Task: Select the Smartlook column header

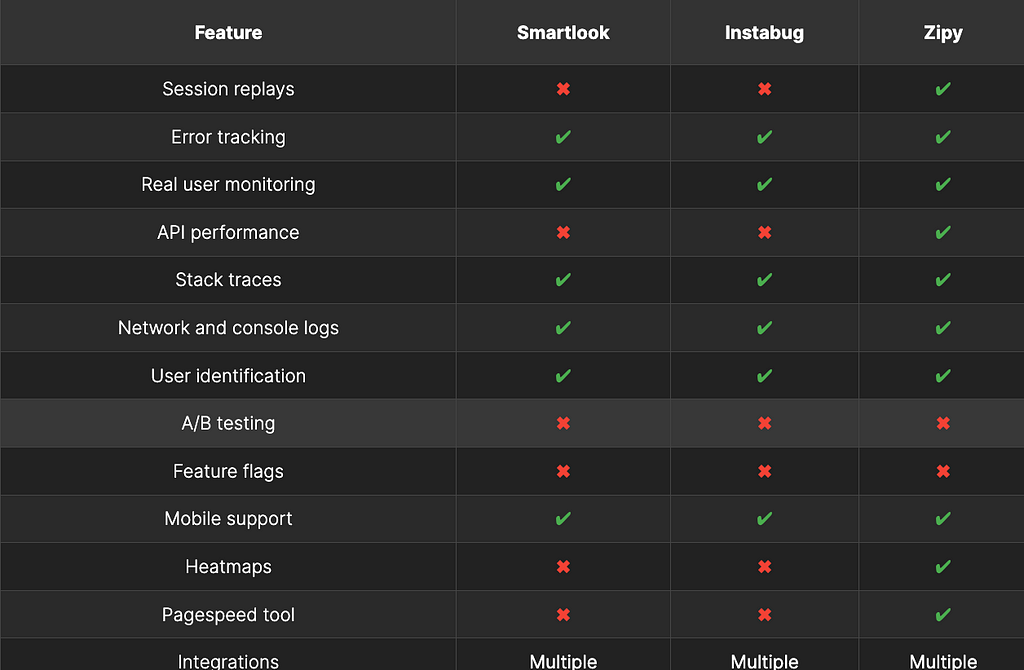Action: pyautogui.click(x=563, y=33)
